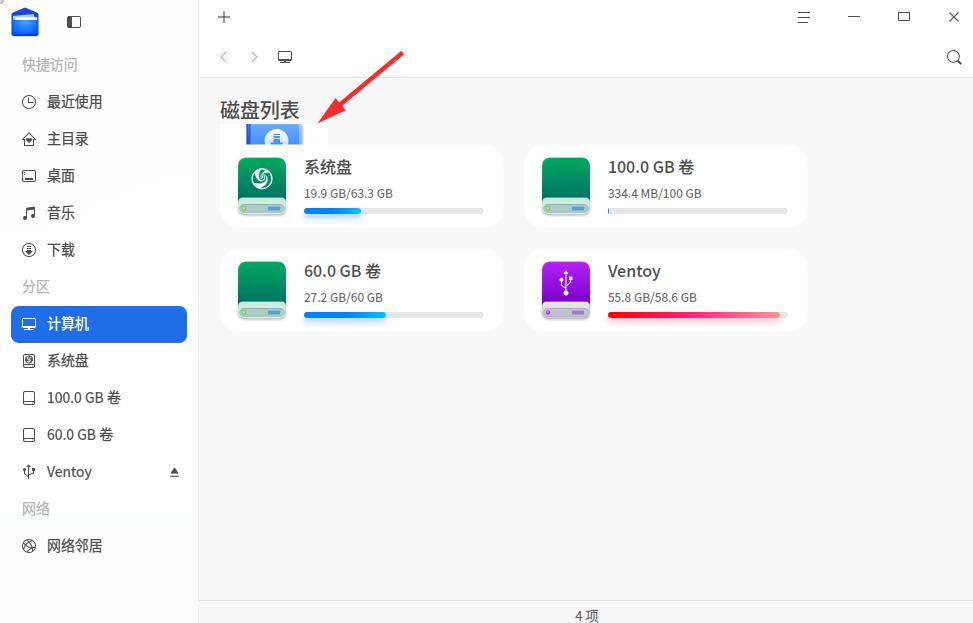Close the file manager window
The image size is (973, 623).
954,17
